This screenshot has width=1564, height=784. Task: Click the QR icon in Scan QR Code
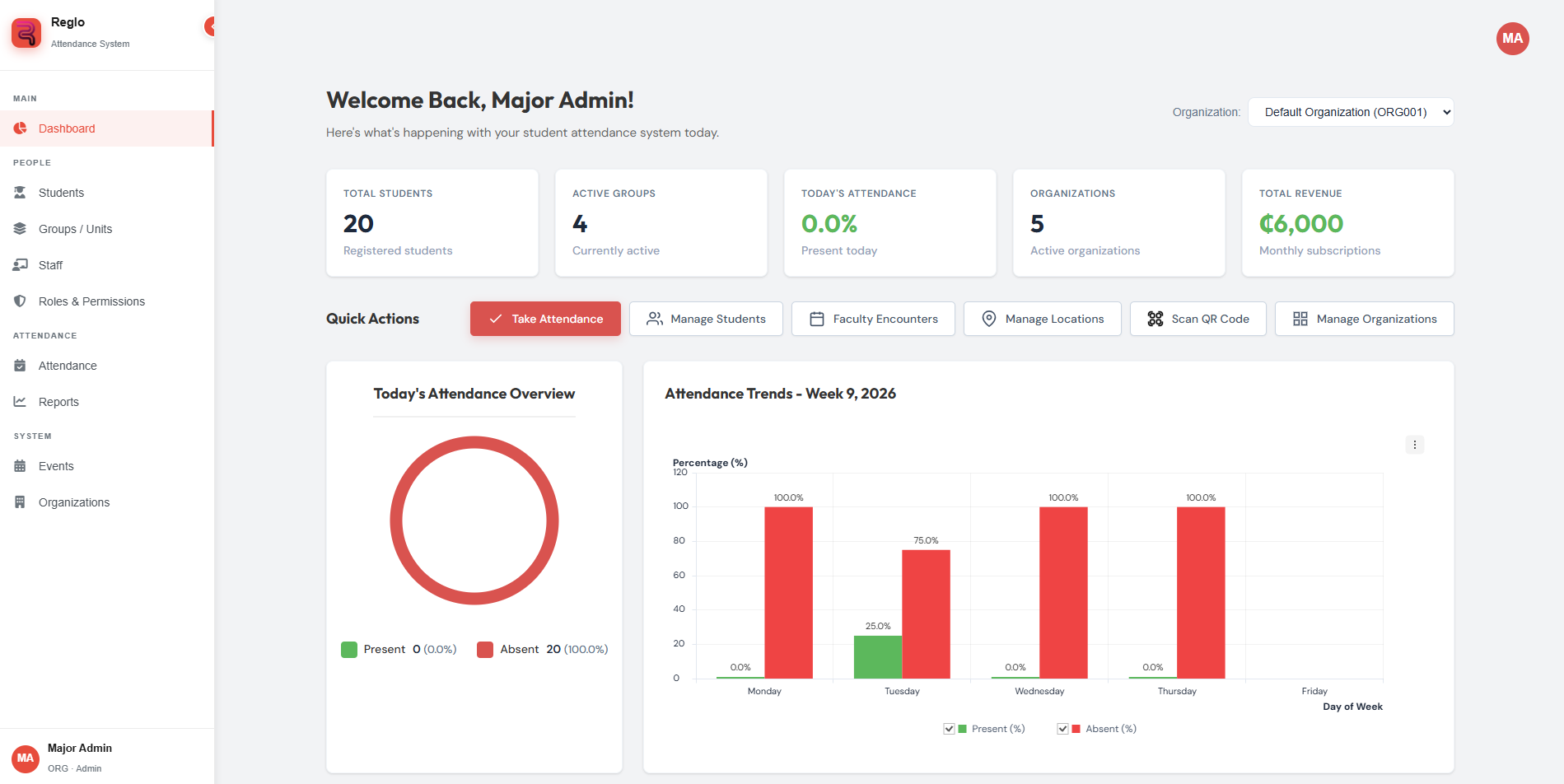1155,319
